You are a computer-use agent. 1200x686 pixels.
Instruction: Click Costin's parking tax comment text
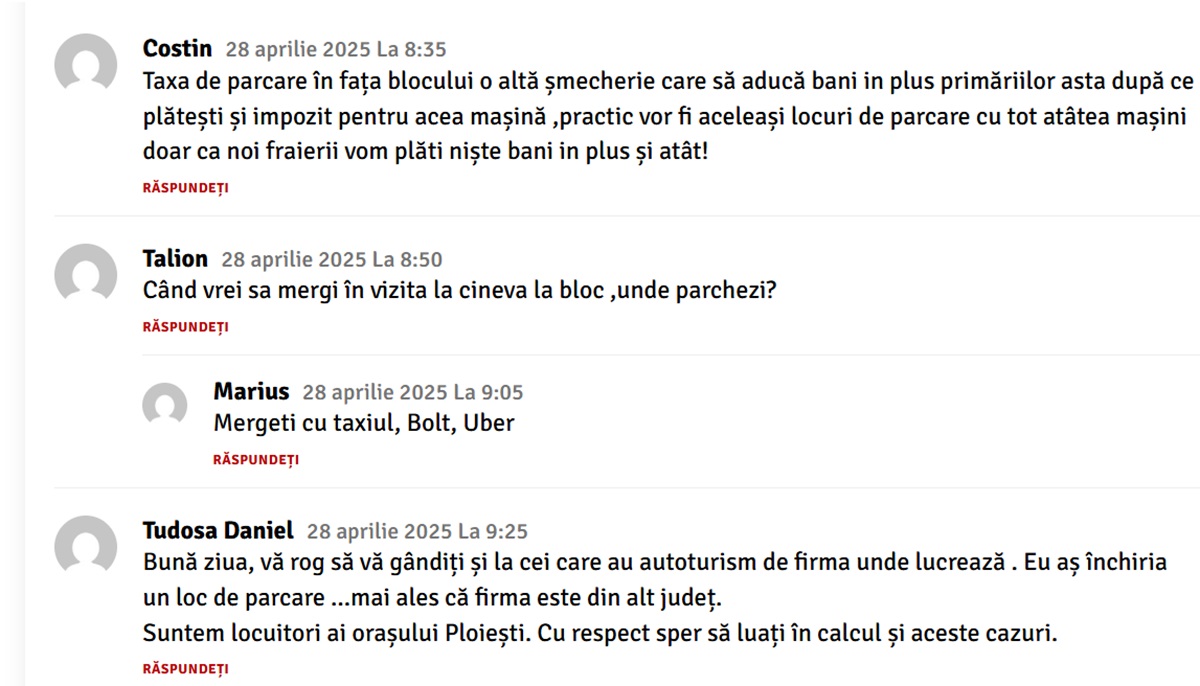tap(668, 116)
